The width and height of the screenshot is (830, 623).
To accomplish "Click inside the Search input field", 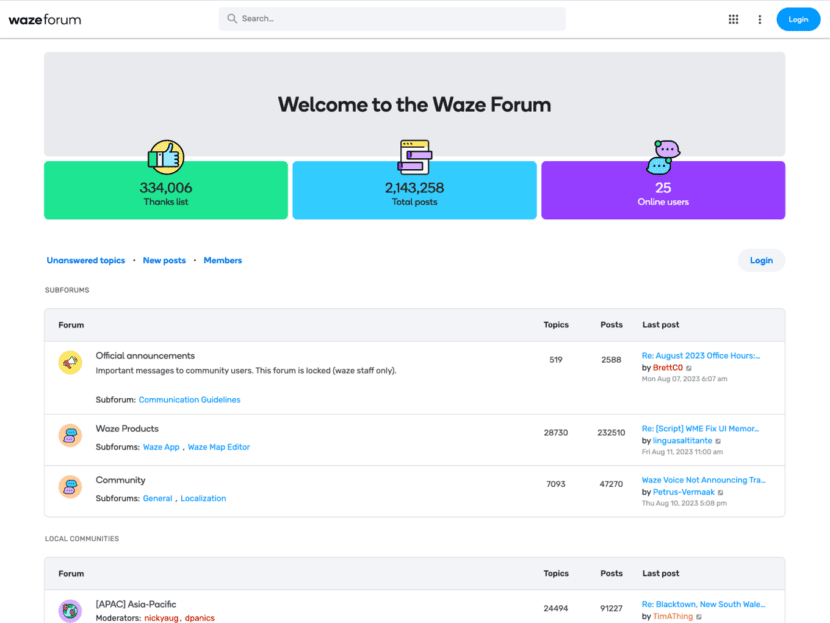I will pyautogui.click(x=390, y=18).
